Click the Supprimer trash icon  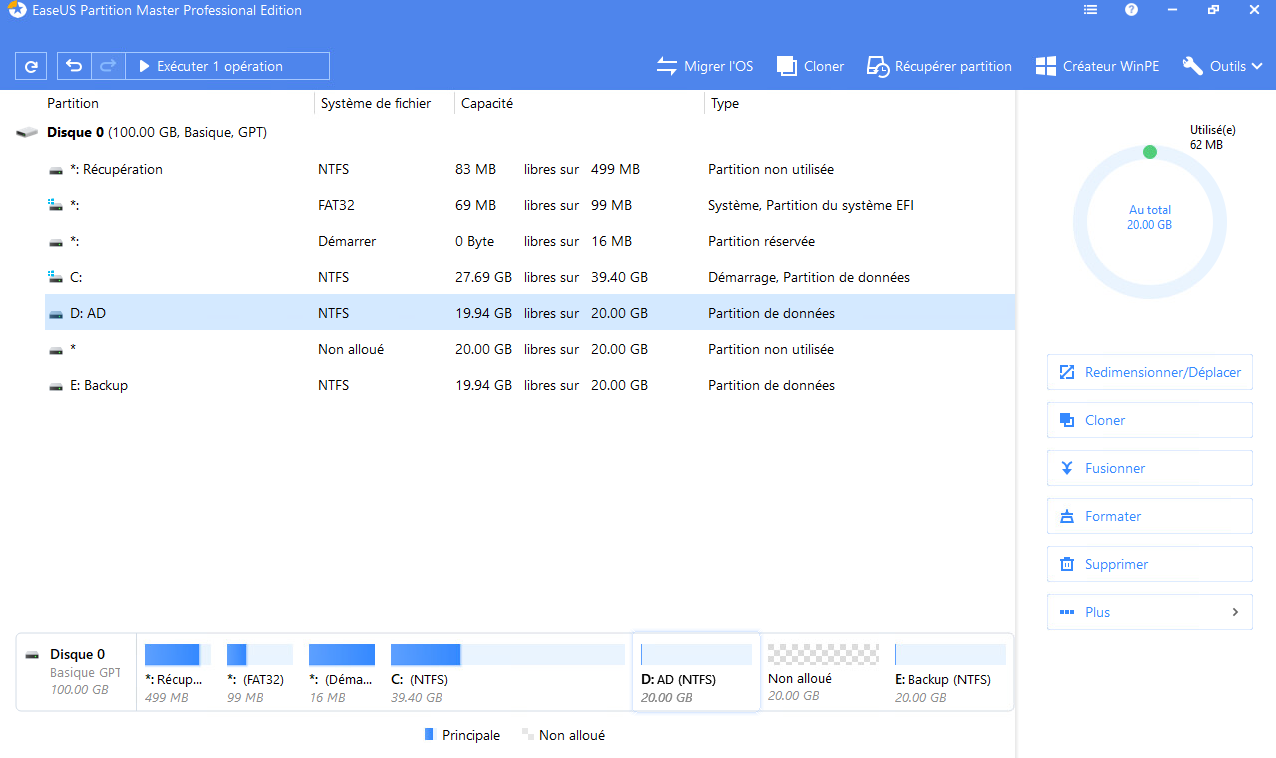tap(1066, 564)
